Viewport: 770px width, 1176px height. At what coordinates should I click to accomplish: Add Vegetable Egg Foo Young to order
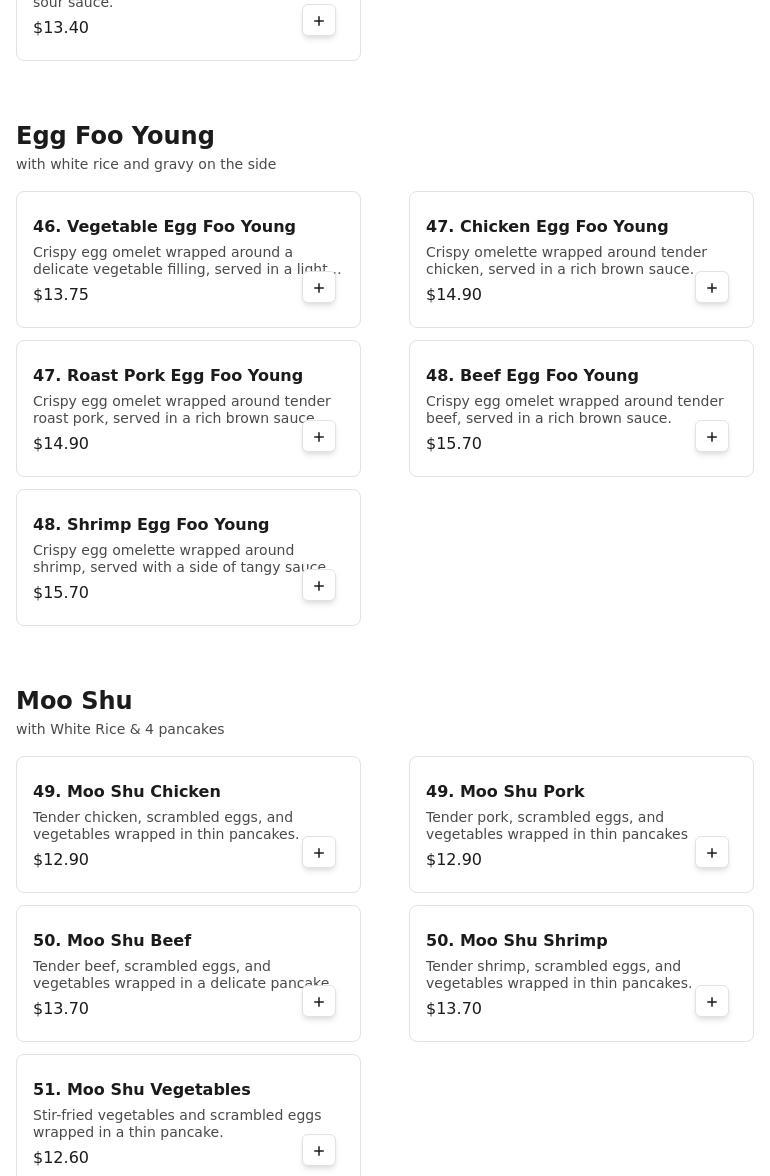319,288
